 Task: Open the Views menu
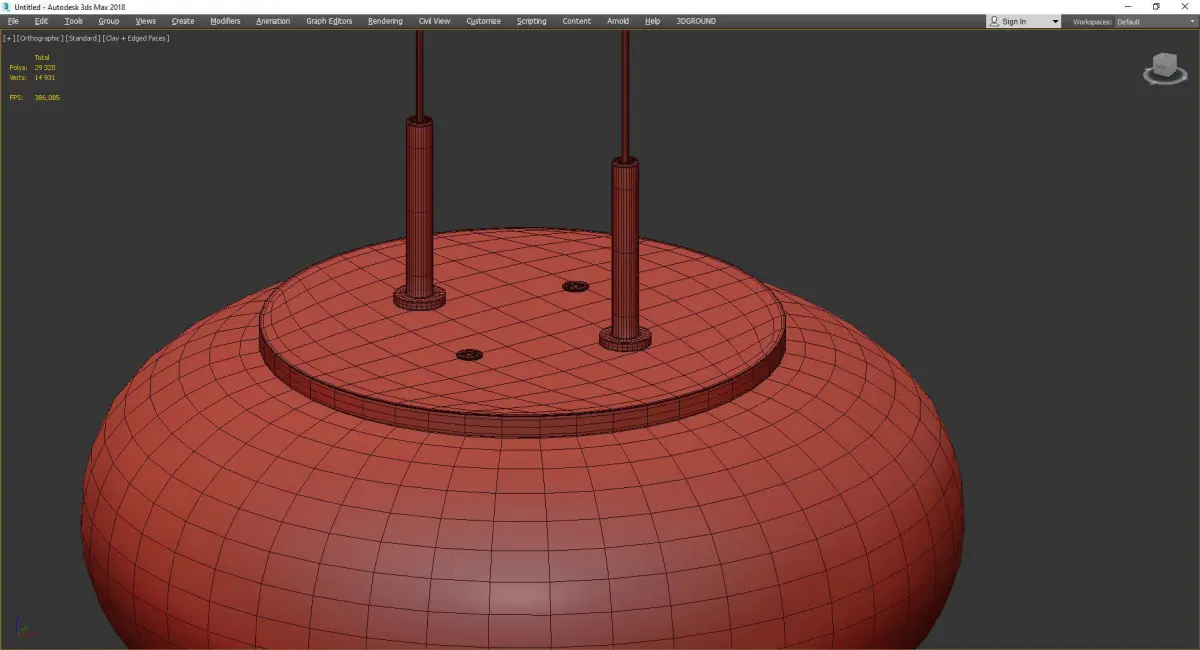(146, 21)
